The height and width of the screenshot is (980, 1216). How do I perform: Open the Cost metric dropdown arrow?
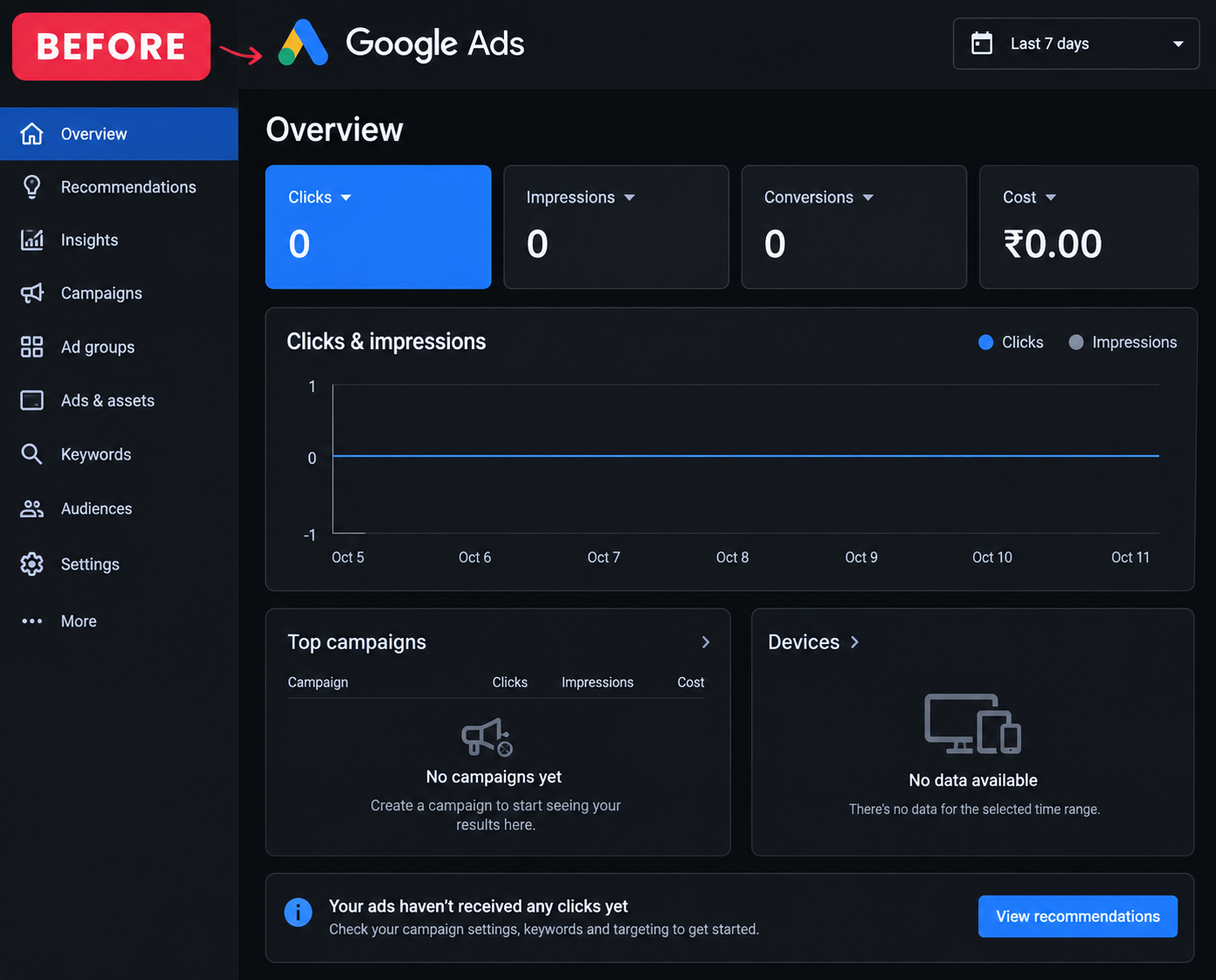[1051, 198]
